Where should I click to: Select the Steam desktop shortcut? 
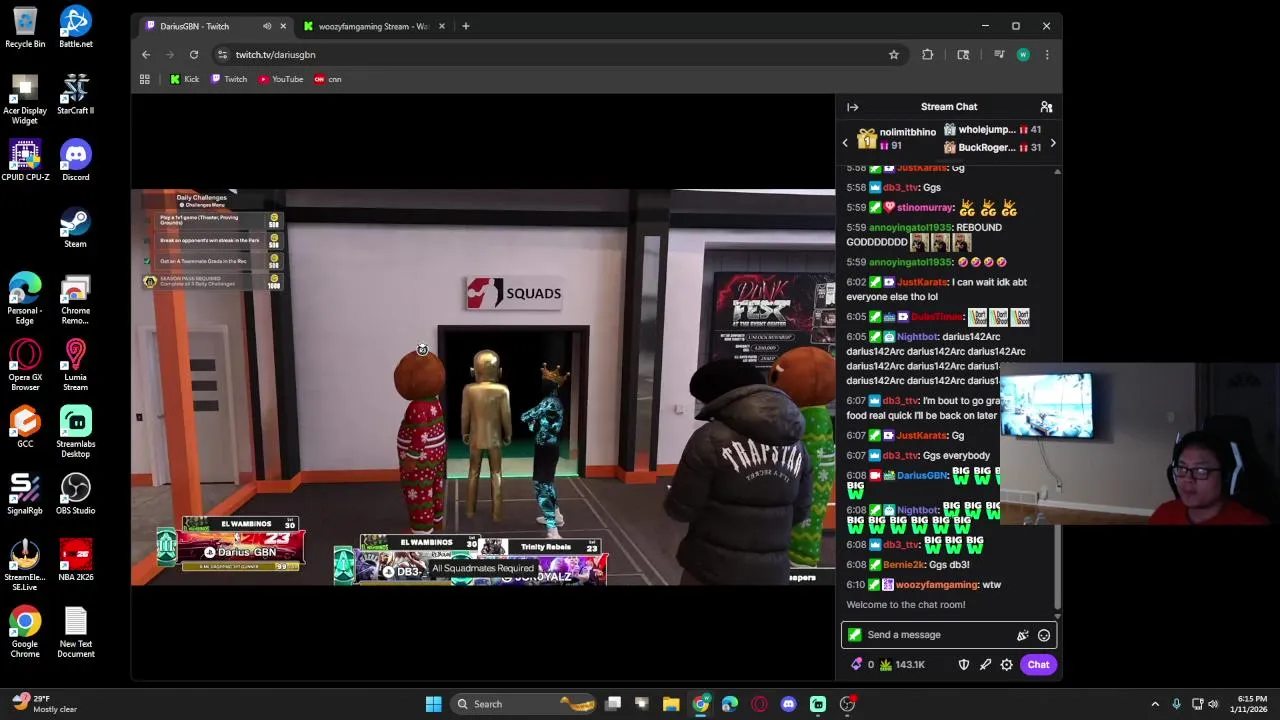(75, 228)
